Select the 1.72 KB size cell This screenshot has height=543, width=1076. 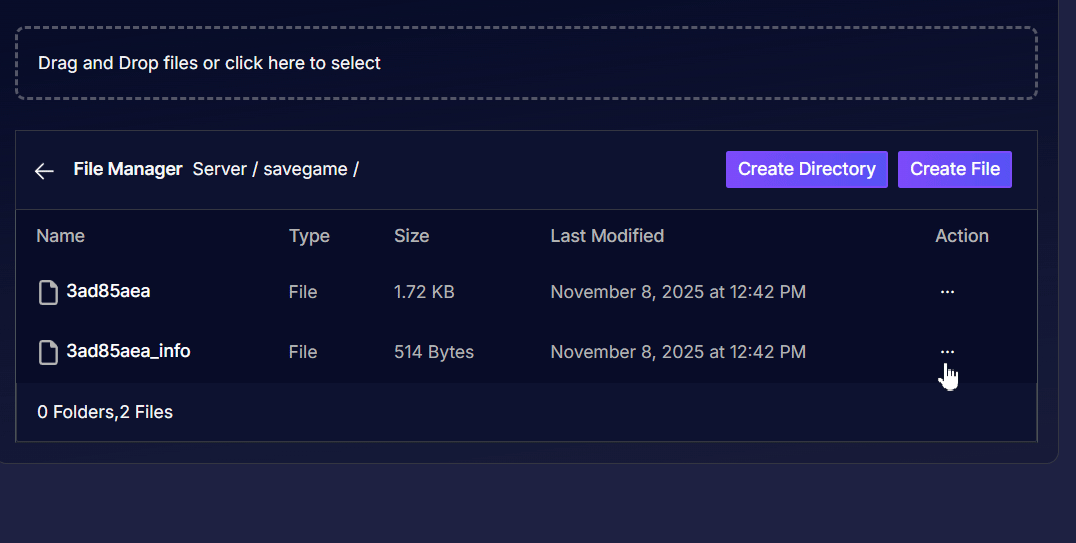point(424,292)
